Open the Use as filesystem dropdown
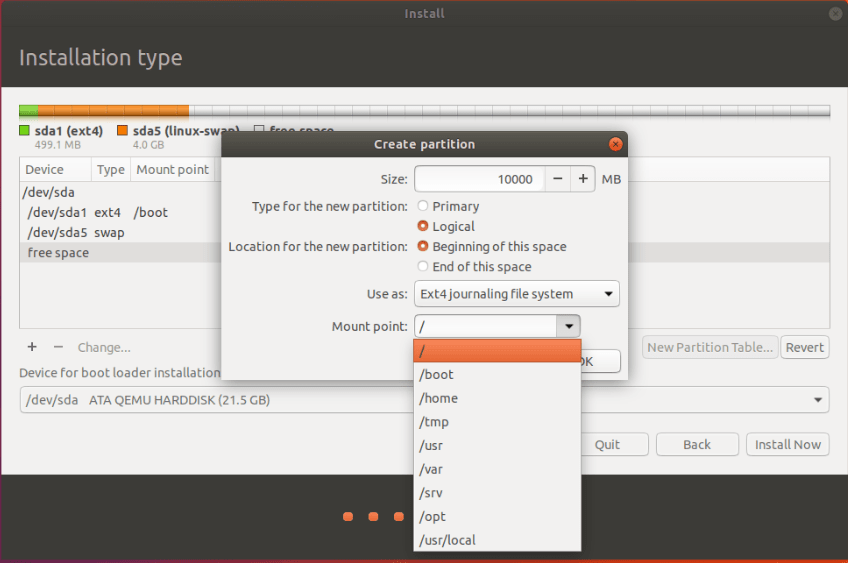Screen dimensions: 848x563 tap(517, 294)
